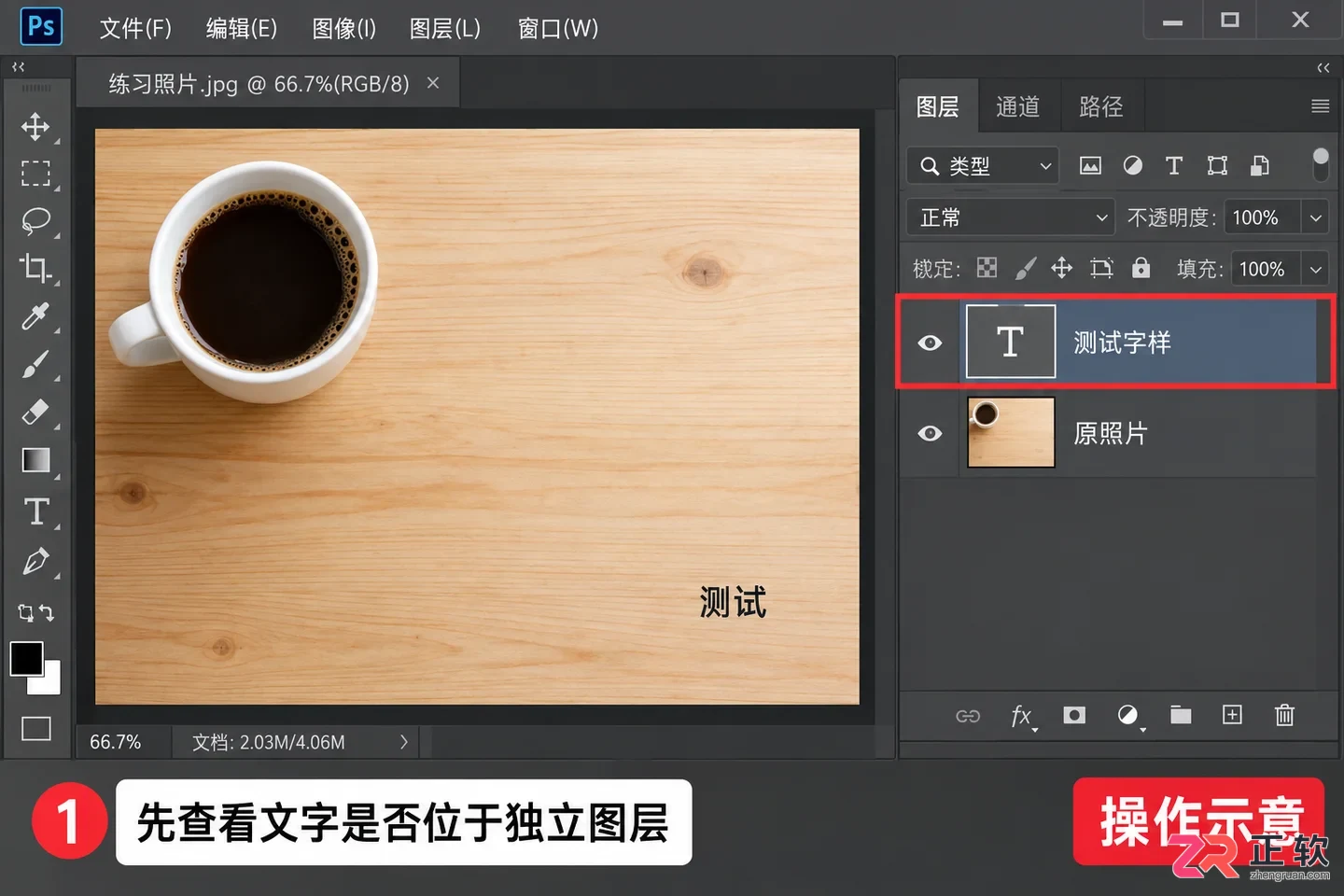Switch to the 通道 tab

coord(1017,106)
